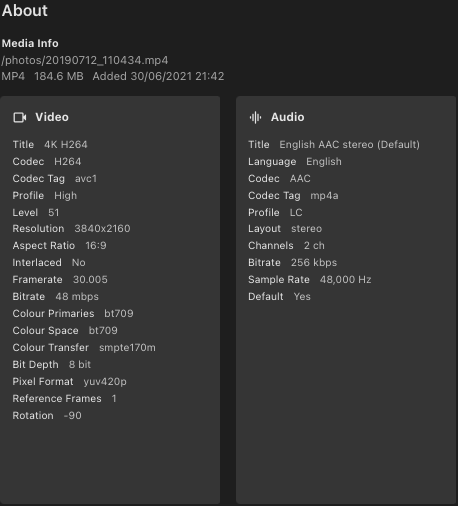Click the About heading

point(25,10)
